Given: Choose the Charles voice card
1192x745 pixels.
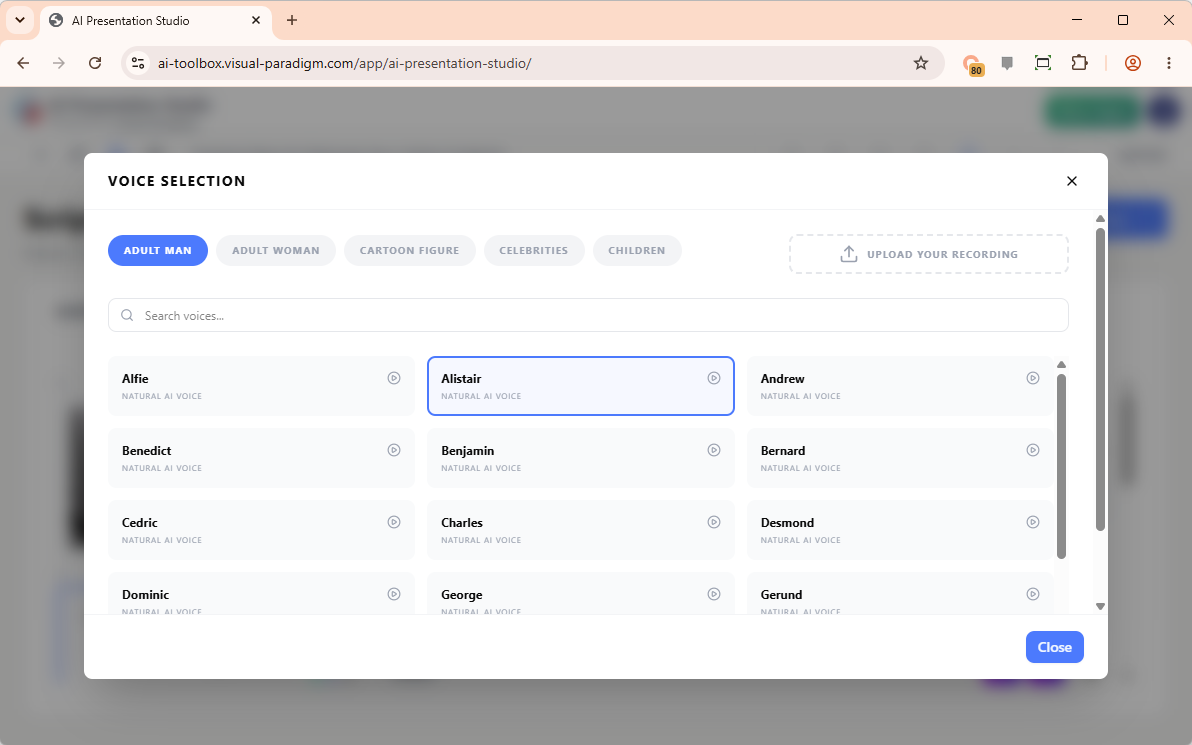Looking at the screenshot, I should pyautogui.click(x=581, y=530).
